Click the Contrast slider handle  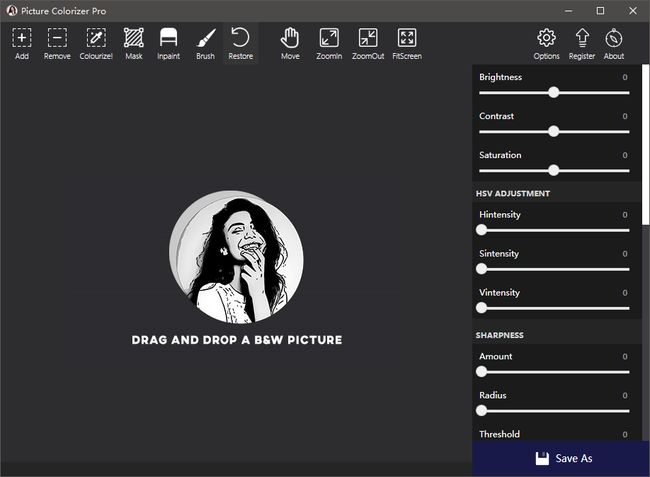[x=553, y=131]
